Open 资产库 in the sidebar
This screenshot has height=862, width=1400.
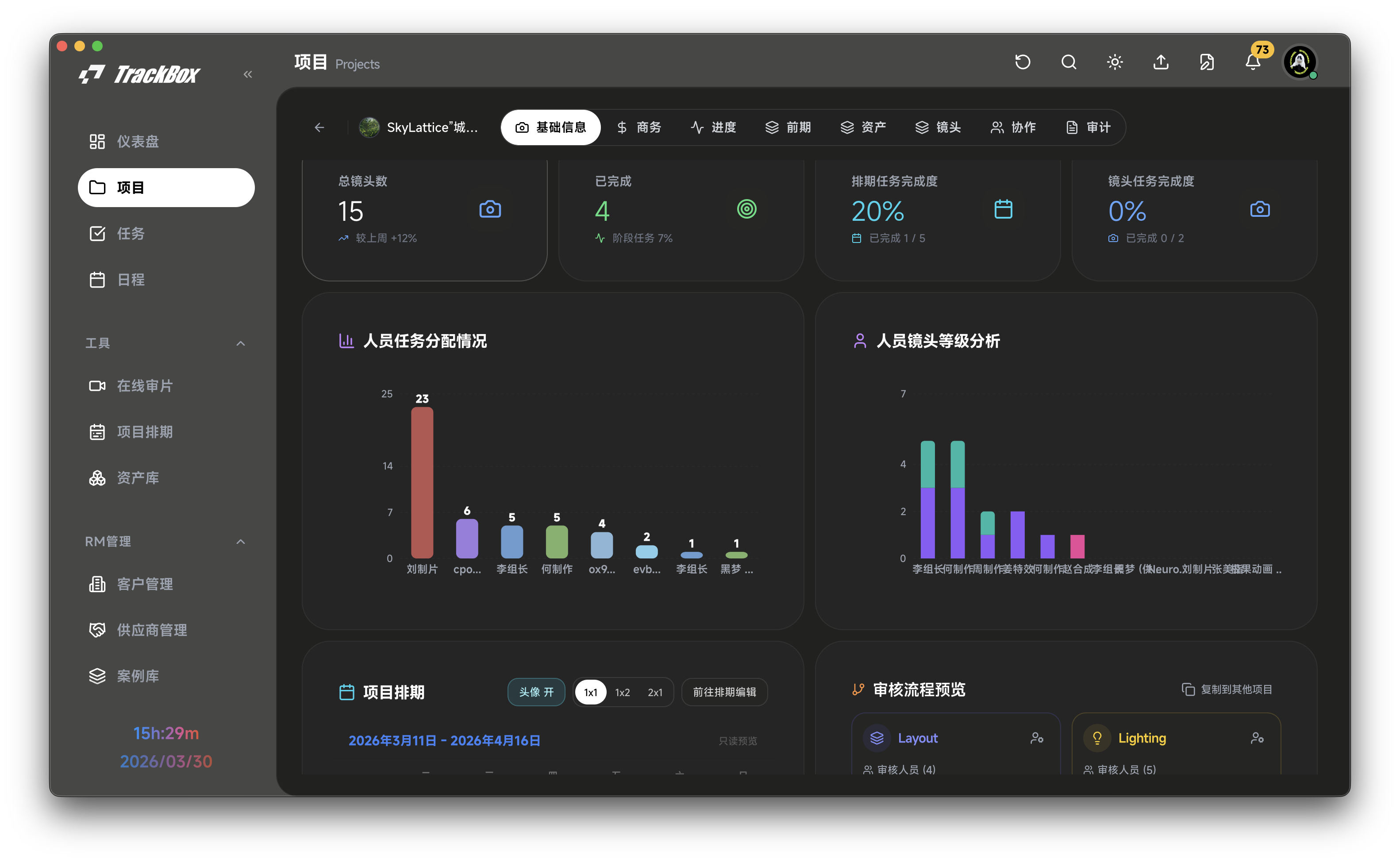166,478
